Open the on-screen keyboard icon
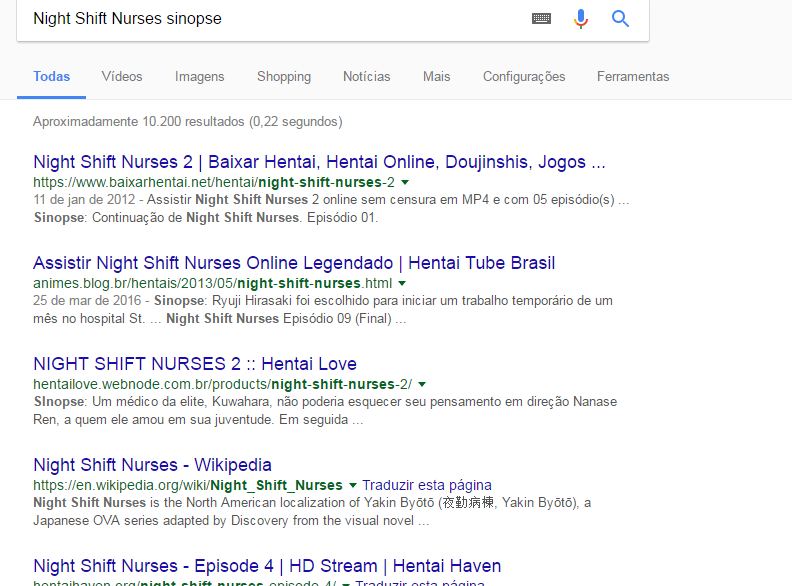This screenshot has width=792, height=586. pyautogui.click(x=541, y=19)
